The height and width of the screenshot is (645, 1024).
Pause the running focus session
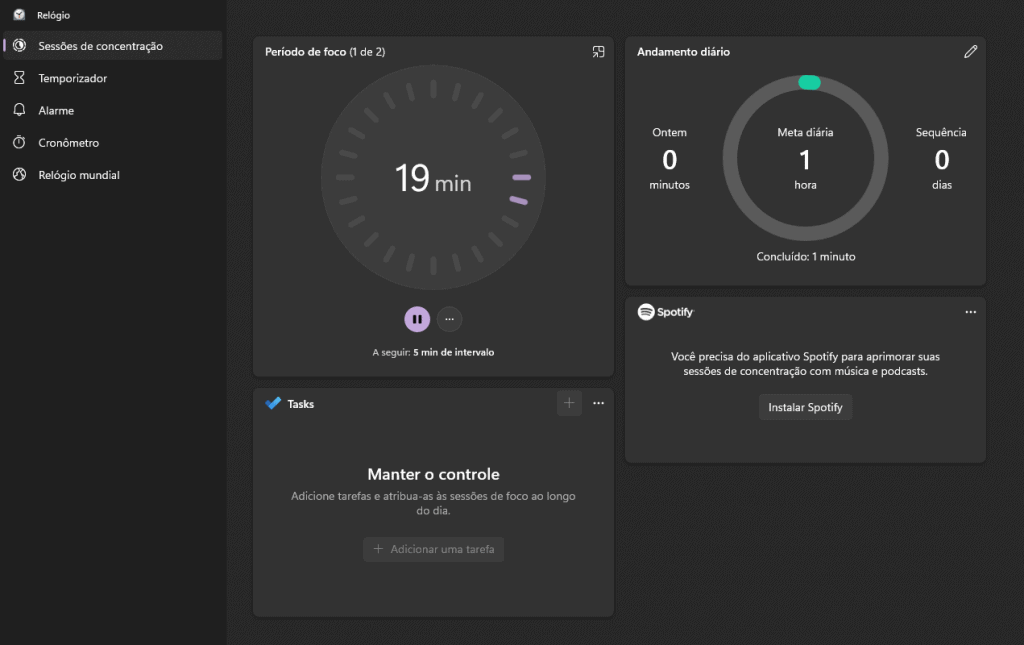point(417,318)
